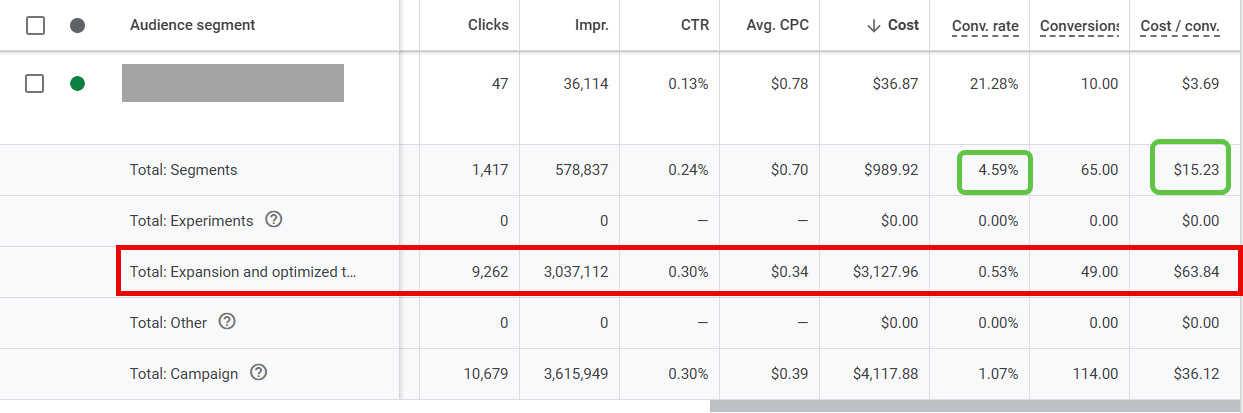Click the Avg. CPC column header

777,26
